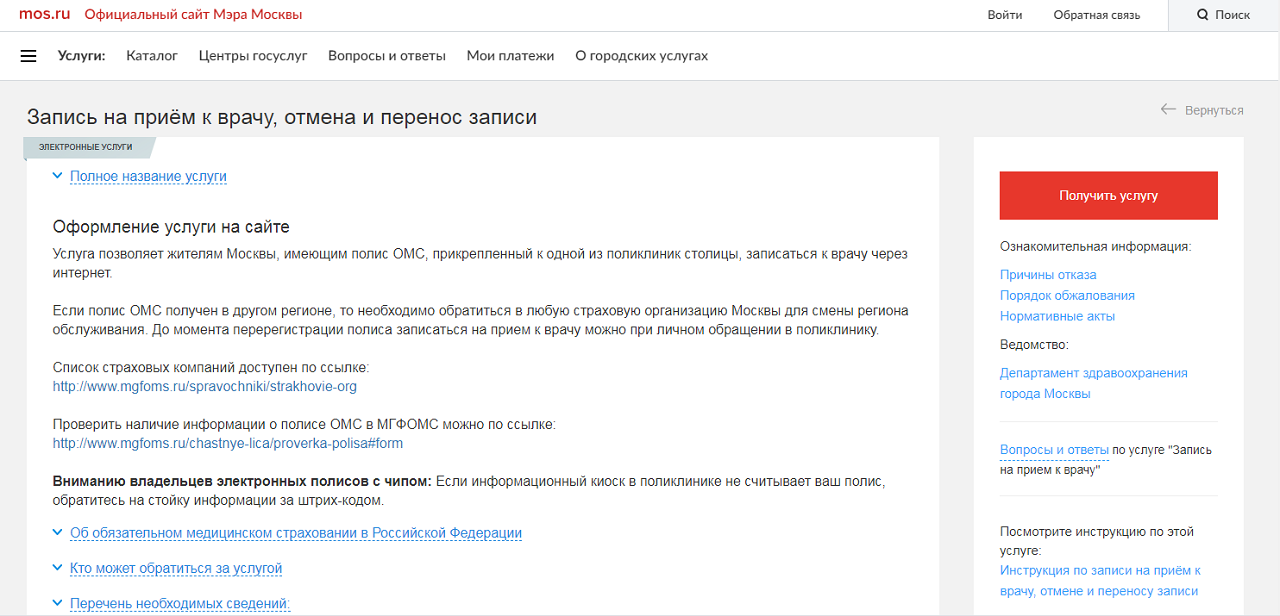Open the hamburger menu icon
This screenshot has width=1280, height=616.
coord(28,56)
